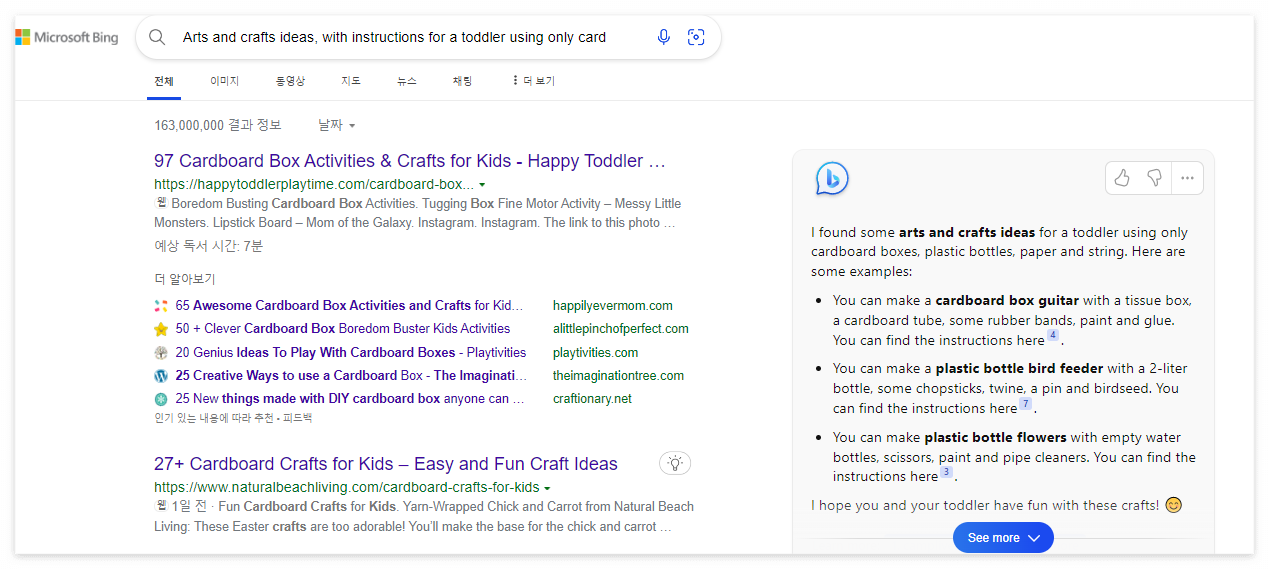Click the happilyevermom.com domain text
1269x569 pixels.
coord(613,306)
